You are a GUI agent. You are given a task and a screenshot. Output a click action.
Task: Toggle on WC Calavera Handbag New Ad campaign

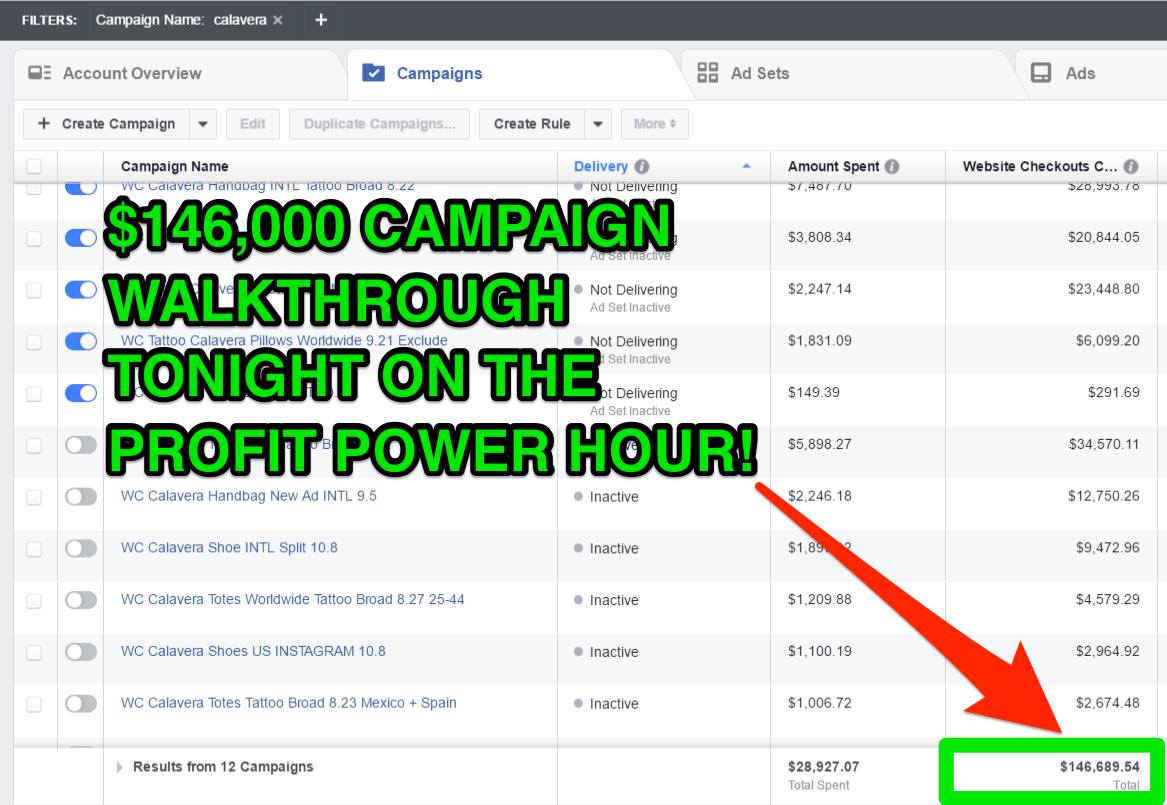point(81,496)
